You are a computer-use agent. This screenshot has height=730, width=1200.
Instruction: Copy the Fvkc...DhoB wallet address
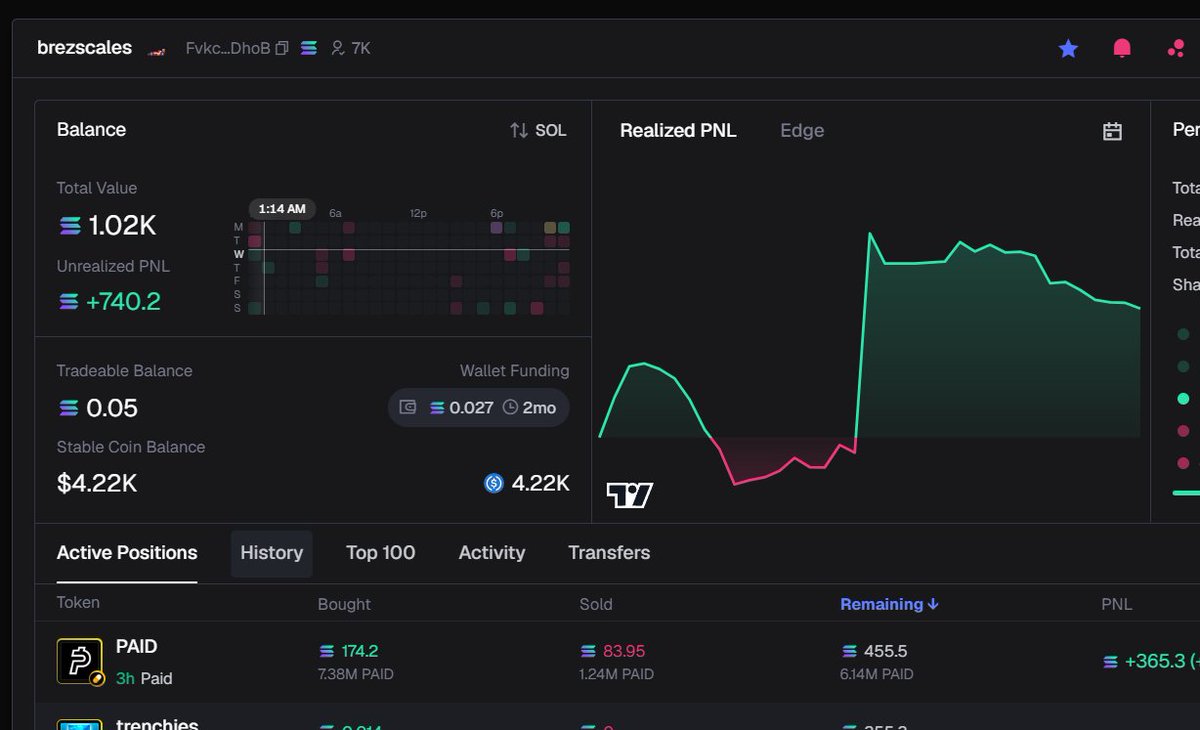coord(282,48)
